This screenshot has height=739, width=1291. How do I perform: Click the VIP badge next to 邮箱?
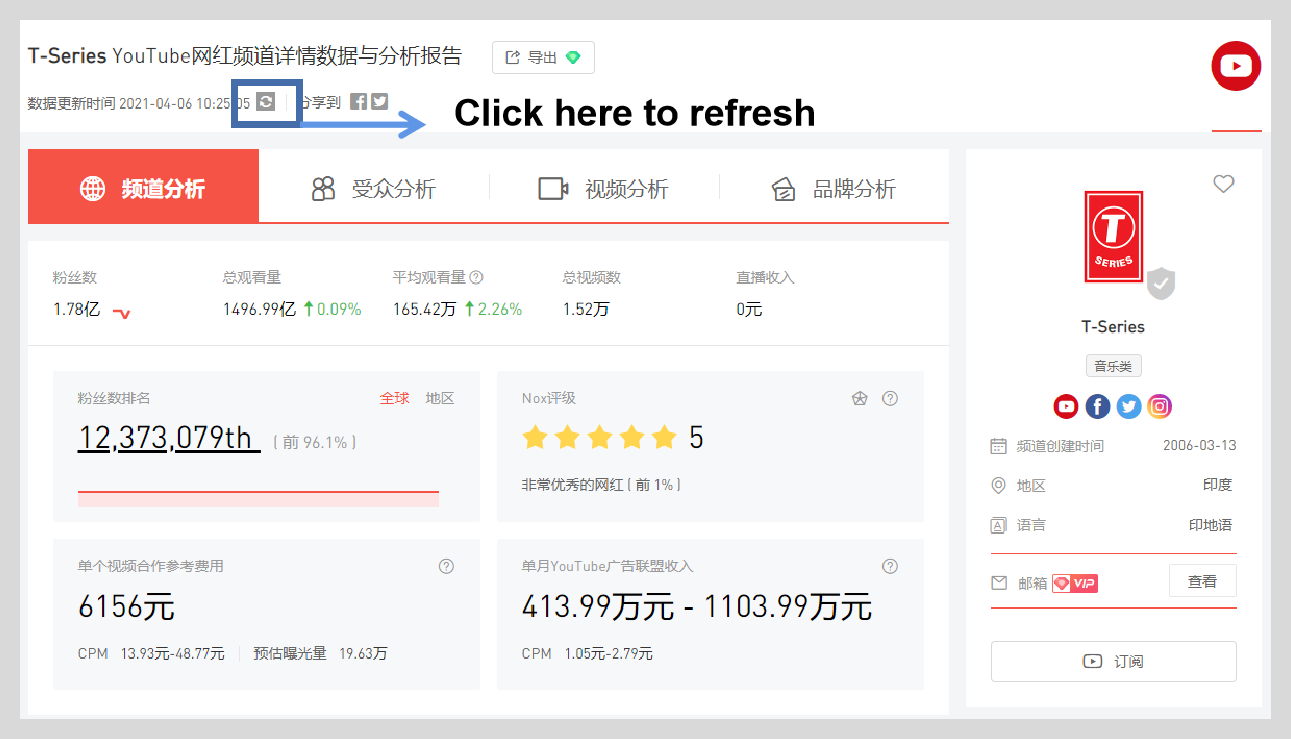coord(1075,583)
